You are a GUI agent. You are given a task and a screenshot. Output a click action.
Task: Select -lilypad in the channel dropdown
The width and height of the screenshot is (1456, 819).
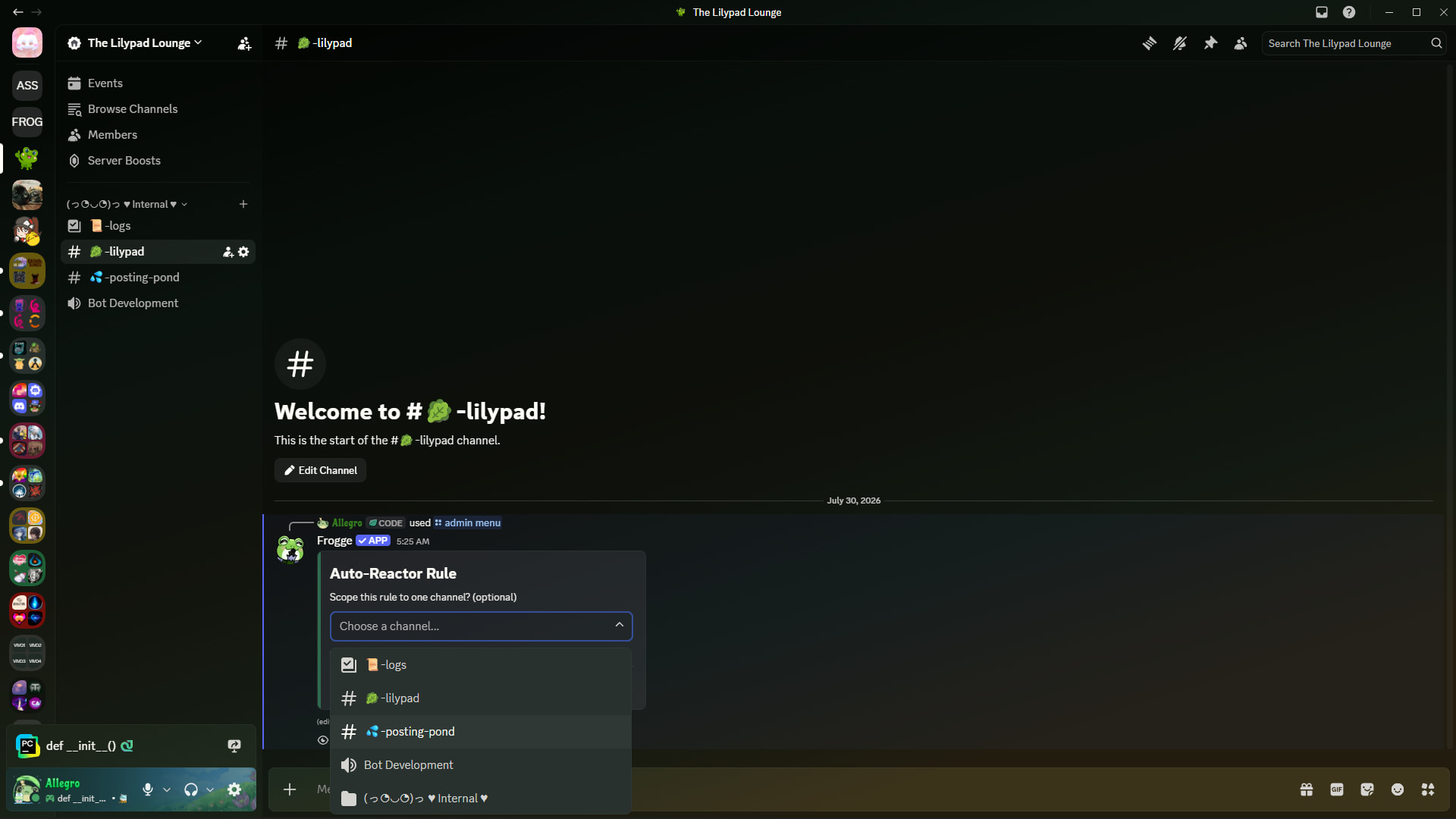[481, 698]
